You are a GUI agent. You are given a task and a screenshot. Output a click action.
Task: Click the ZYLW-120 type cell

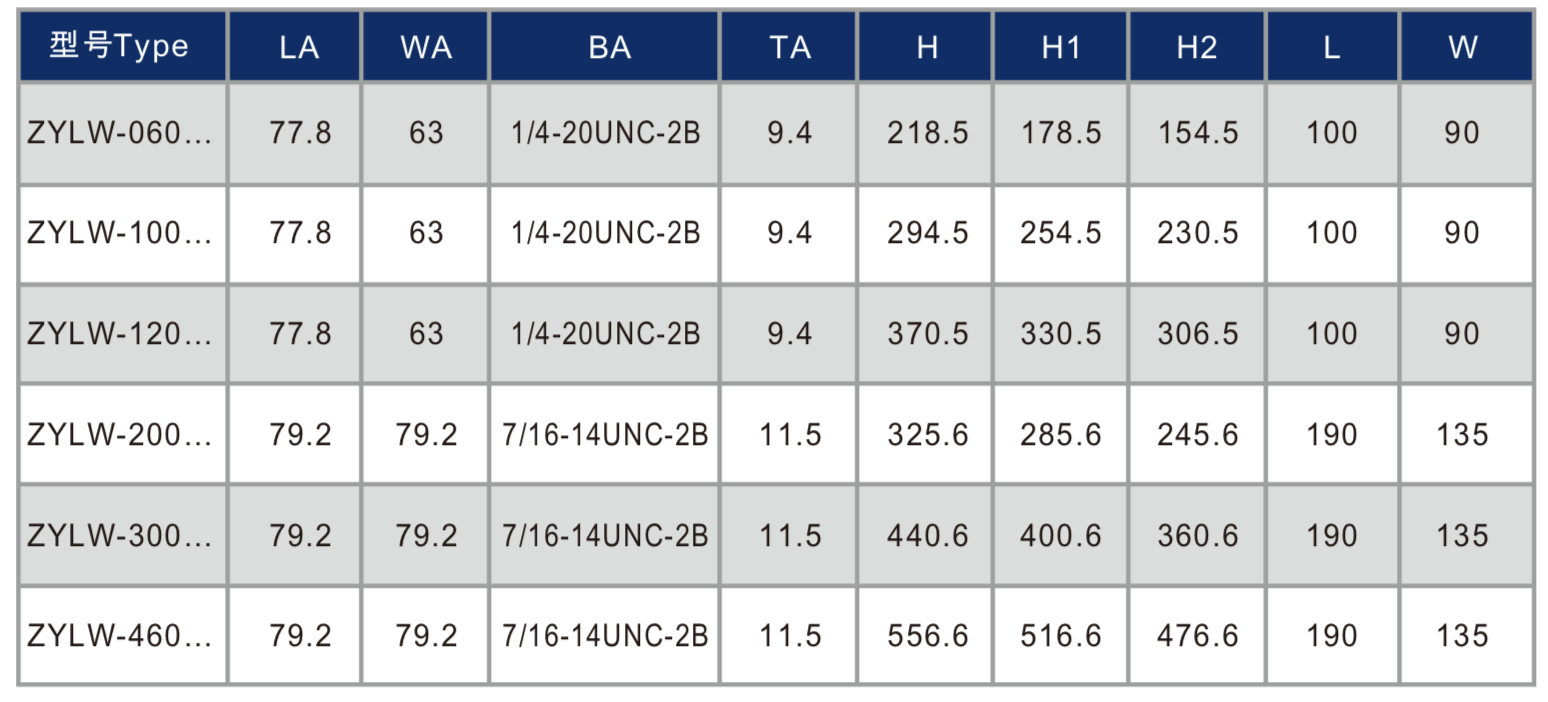(x=120, y=333)
